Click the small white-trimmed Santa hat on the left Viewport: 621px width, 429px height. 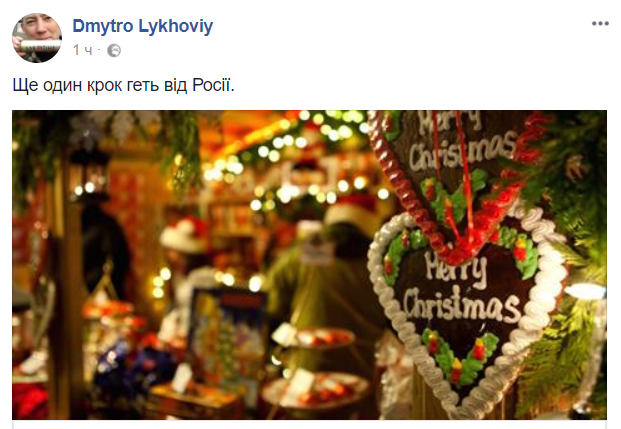(x=184, y=235)
